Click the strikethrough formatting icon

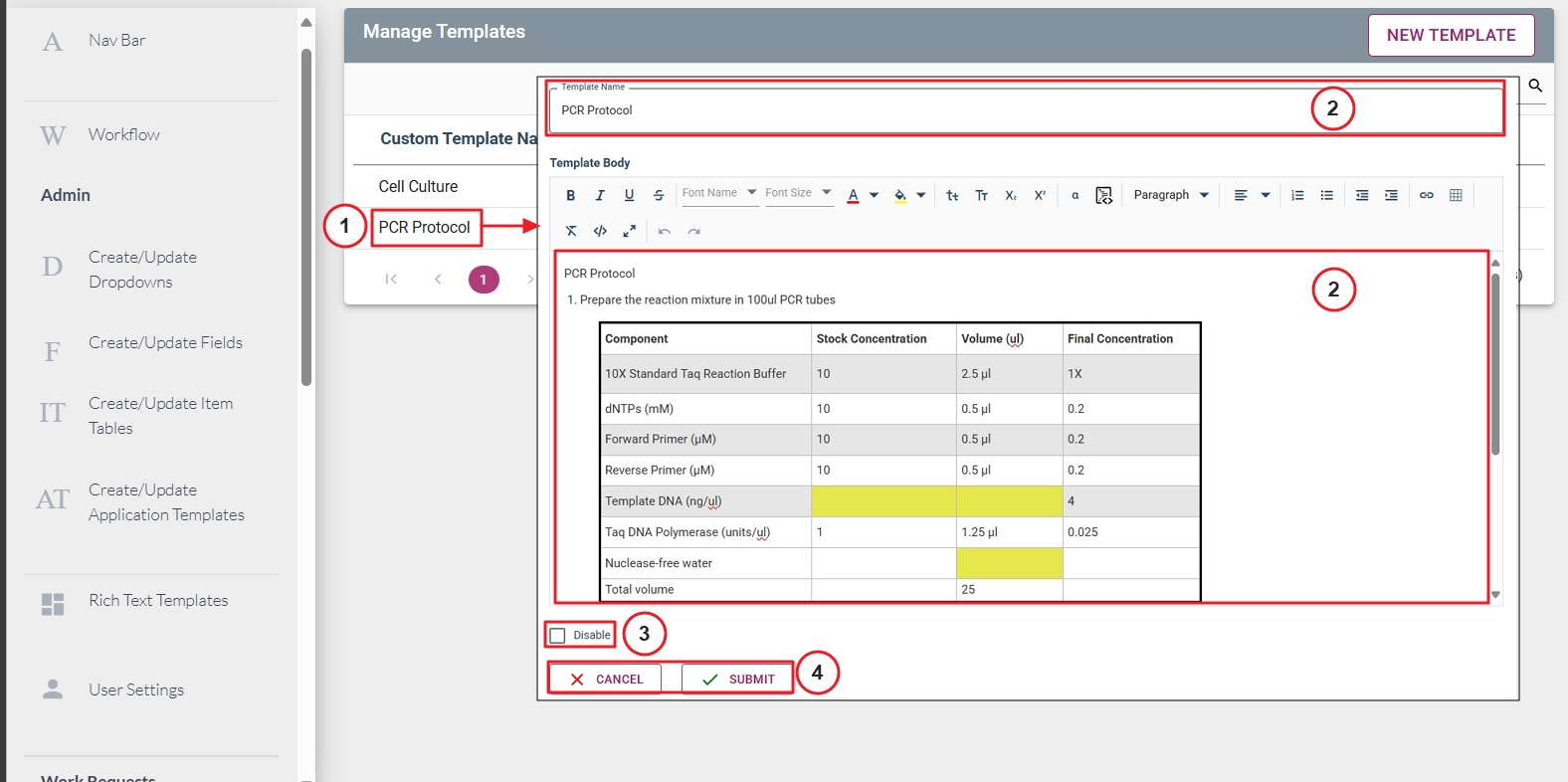[x=659, y=196]
